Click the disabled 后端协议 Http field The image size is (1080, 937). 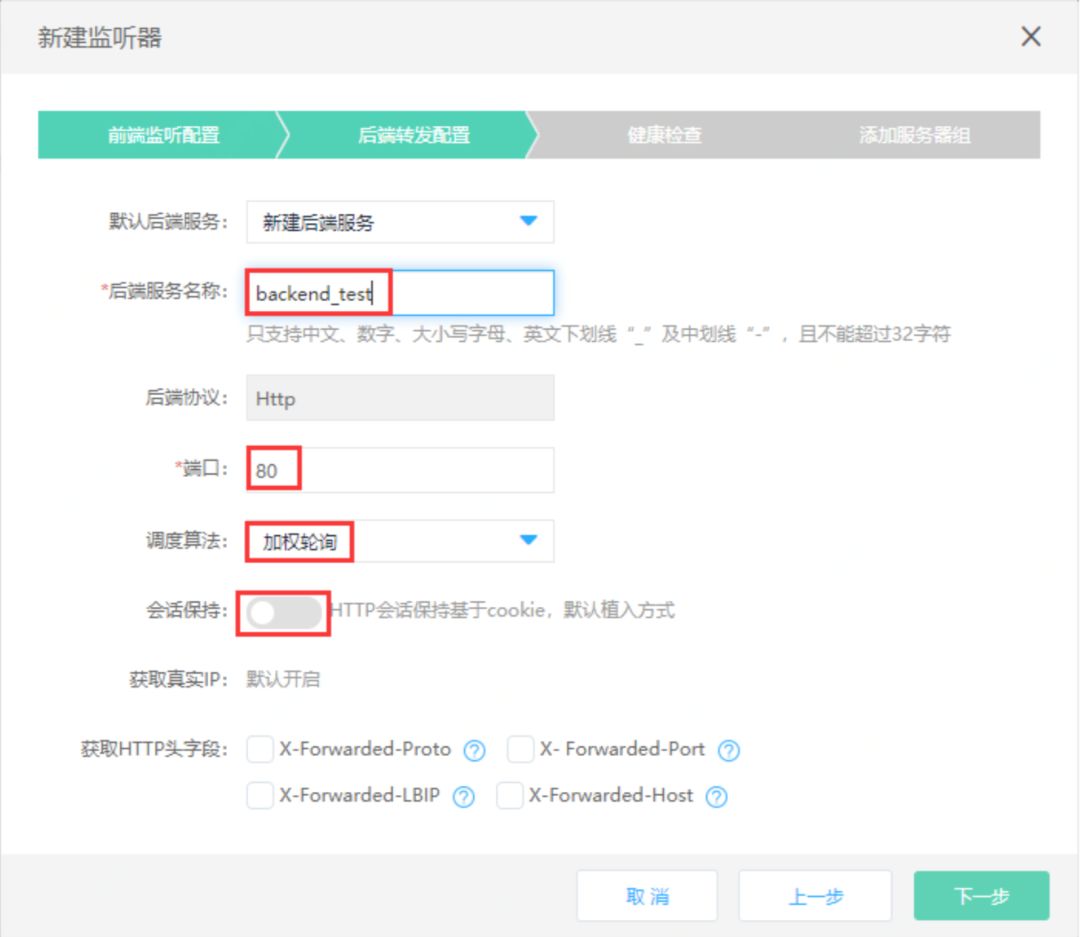[x=400, y=398]
